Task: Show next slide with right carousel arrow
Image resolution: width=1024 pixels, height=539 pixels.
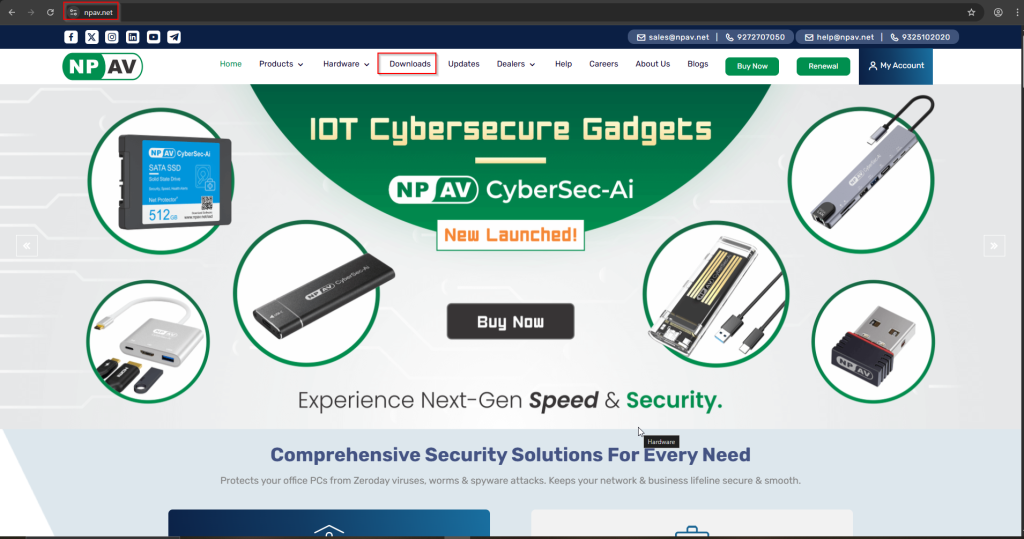Action: click(x=994, y=246)
